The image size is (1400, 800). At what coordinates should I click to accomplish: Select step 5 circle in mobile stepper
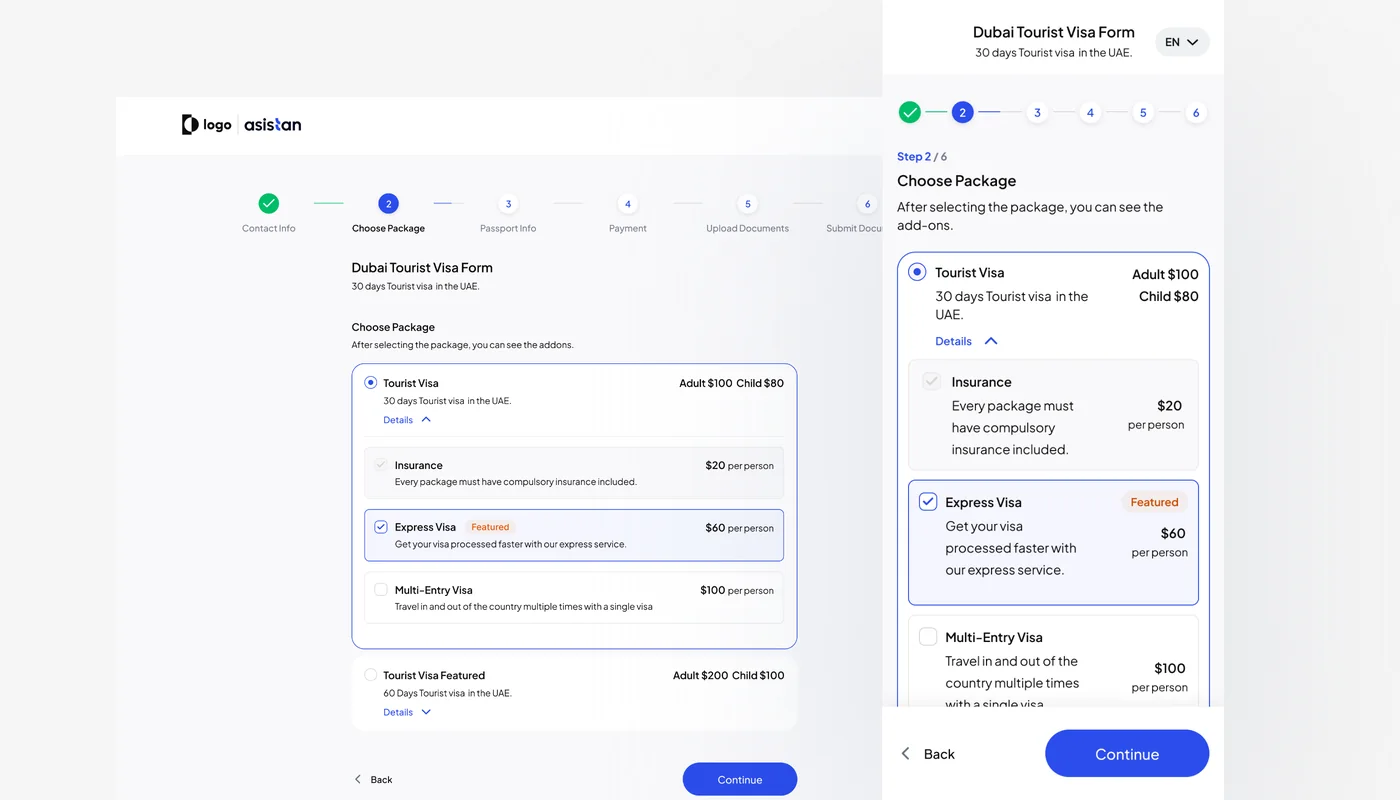(x=1143, y=113)
